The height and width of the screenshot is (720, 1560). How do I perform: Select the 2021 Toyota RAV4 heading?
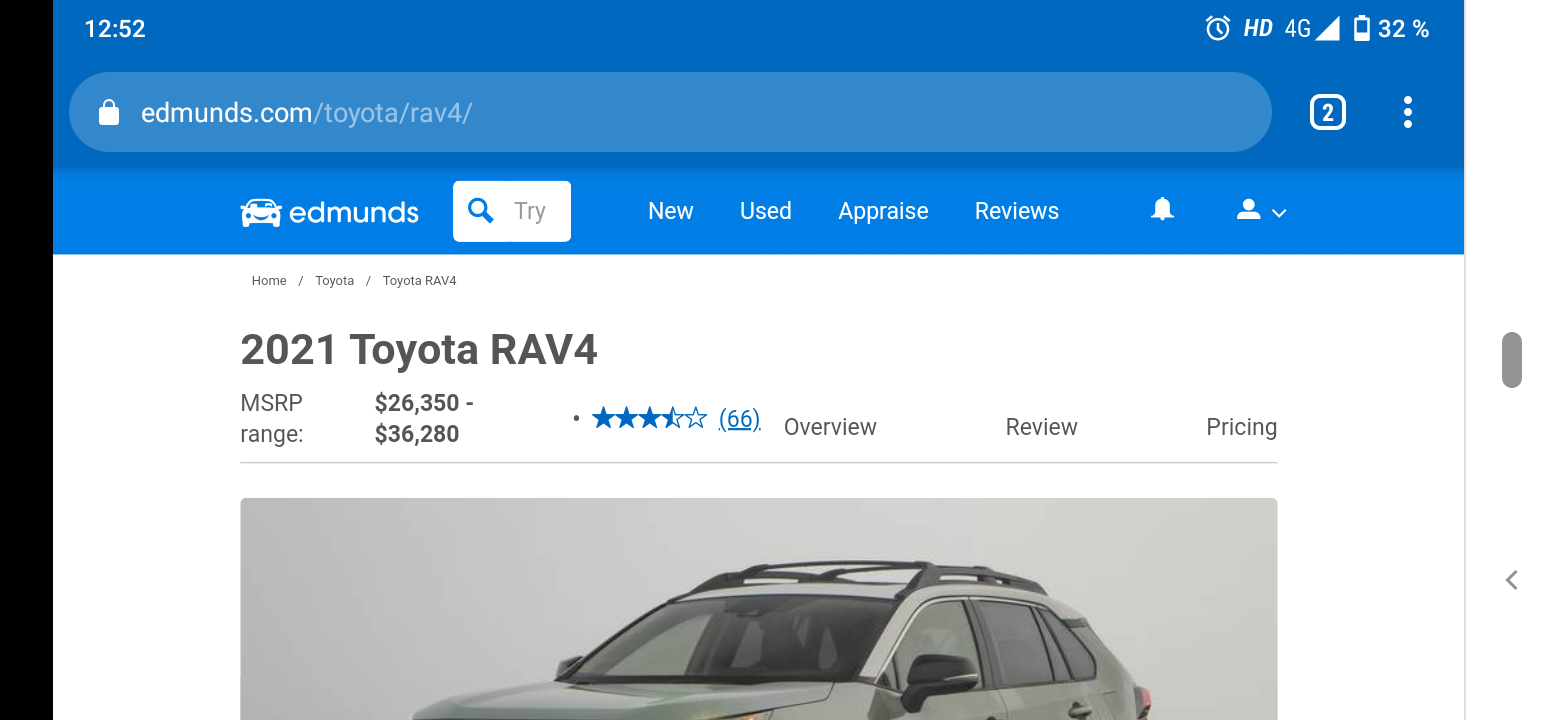point(419,350)
